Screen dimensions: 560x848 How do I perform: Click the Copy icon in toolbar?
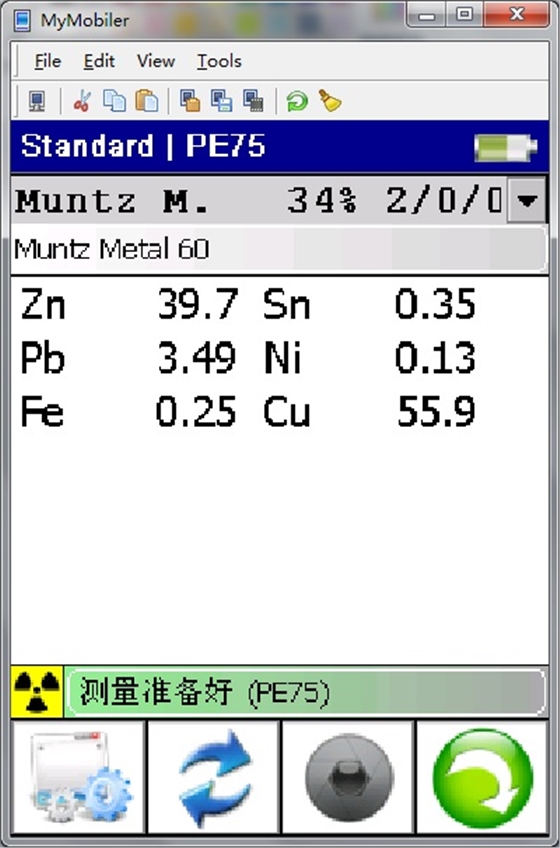coord(114,101)
